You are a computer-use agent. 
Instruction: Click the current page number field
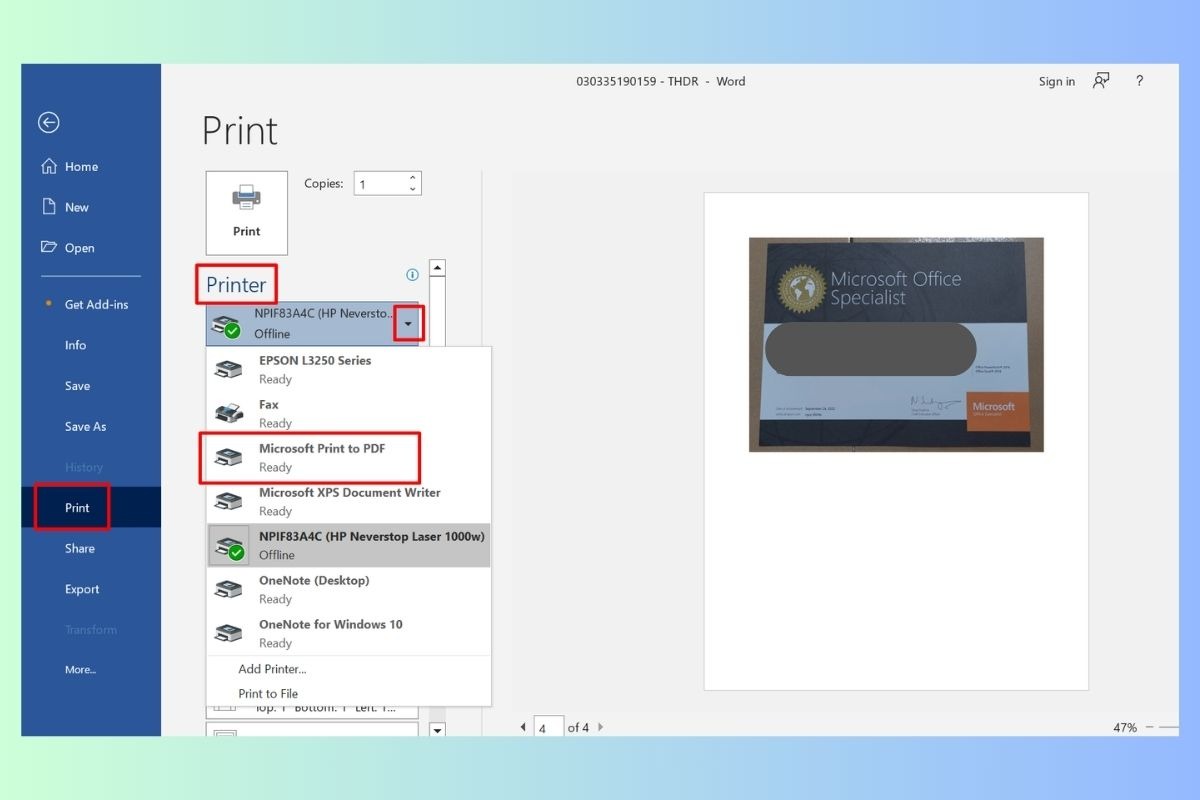[x=549, y=727]
